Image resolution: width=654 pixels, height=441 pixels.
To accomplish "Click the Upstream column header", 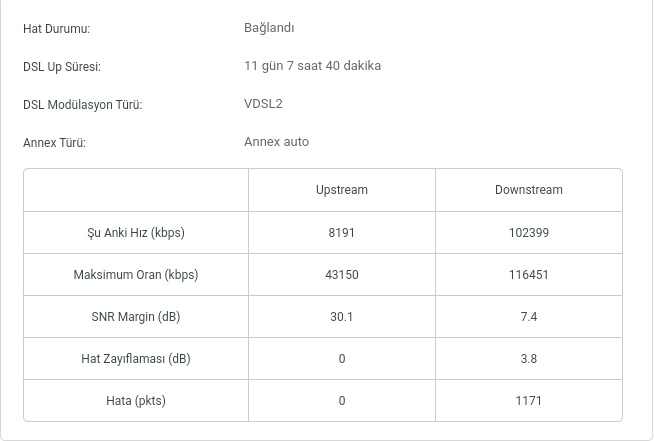I will pos(342,190).
